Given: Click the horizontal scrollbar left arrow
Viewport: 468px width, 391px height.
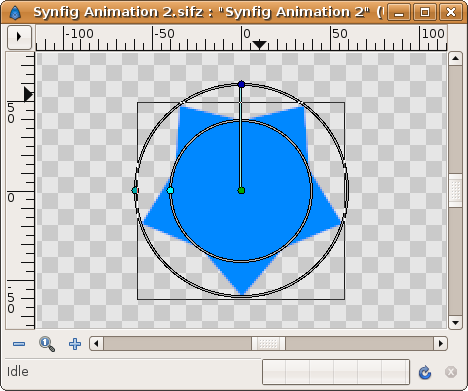Looking at the screenshot, I should tap(96, 343).
